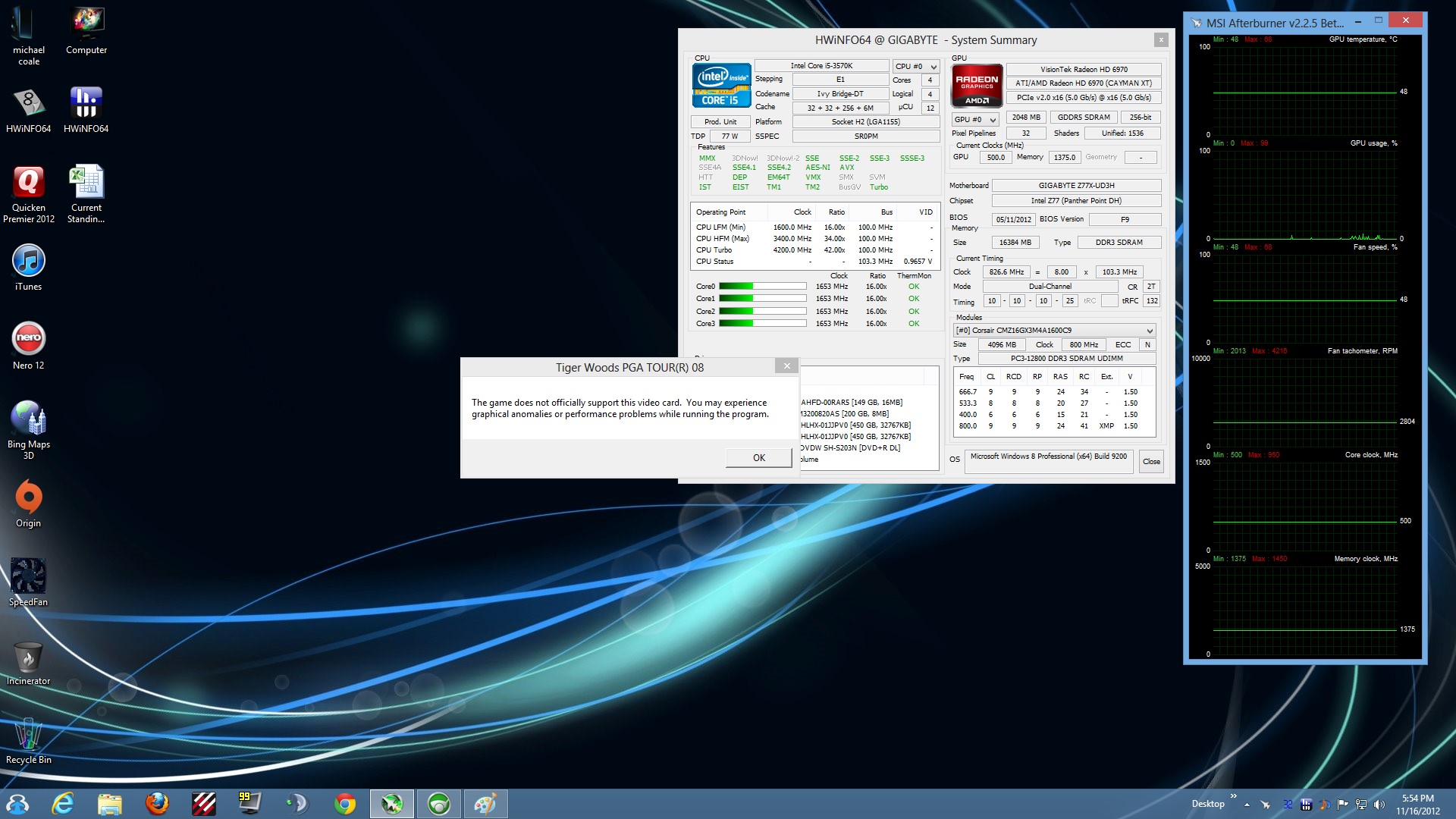
Task: Click the Desktop toolbar label
Action: pos(1207,804)
